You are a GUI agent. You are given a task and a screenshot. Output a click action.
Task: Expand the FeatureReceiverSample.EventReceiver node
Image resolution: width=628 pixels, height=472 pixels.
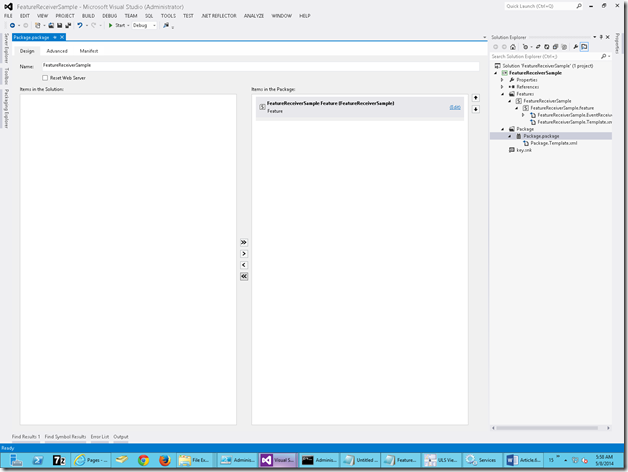click(523, 115)
